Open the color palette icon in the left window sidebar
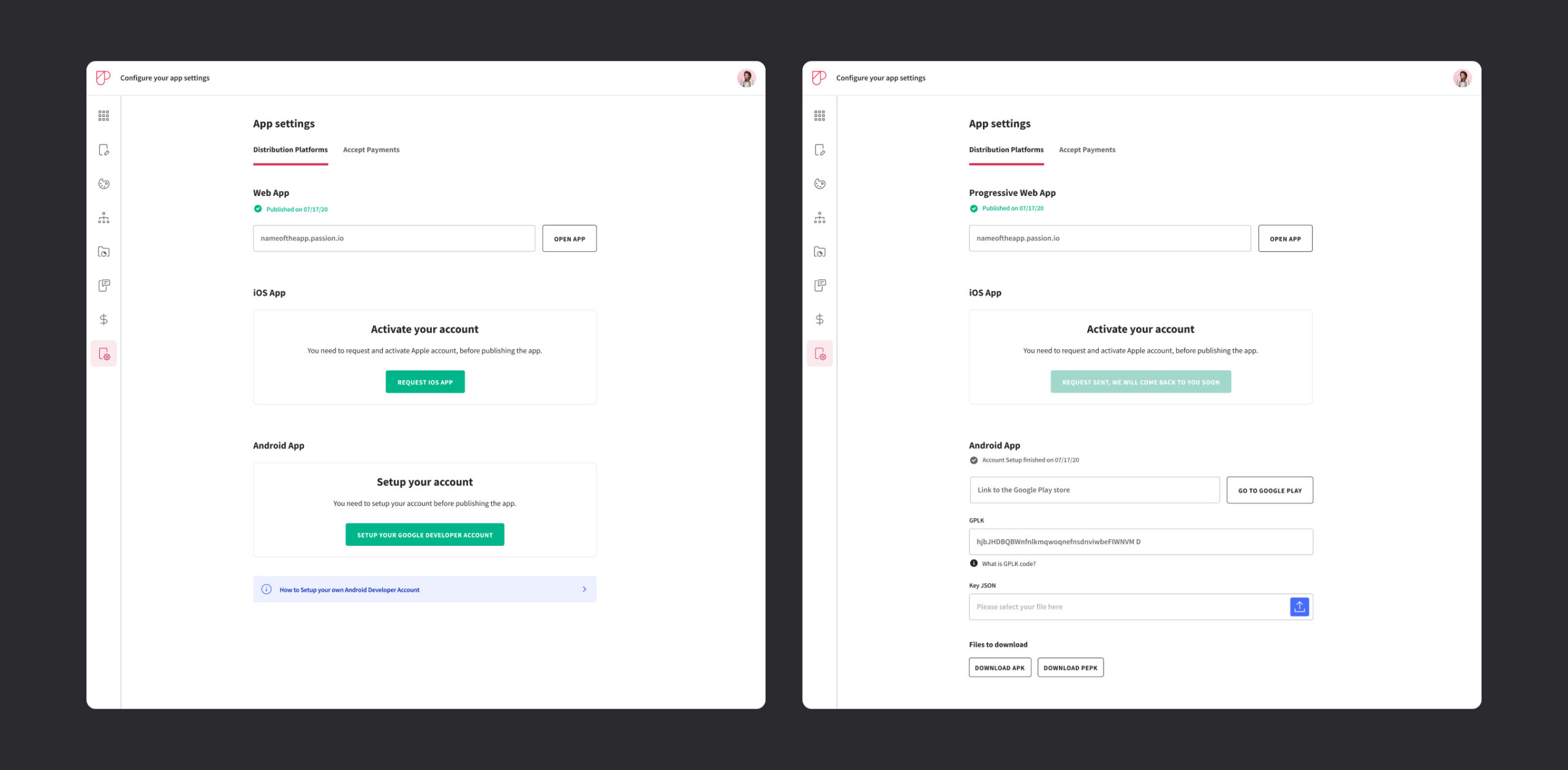Viewport: 1568px width, 770px height. coord(104,184)
